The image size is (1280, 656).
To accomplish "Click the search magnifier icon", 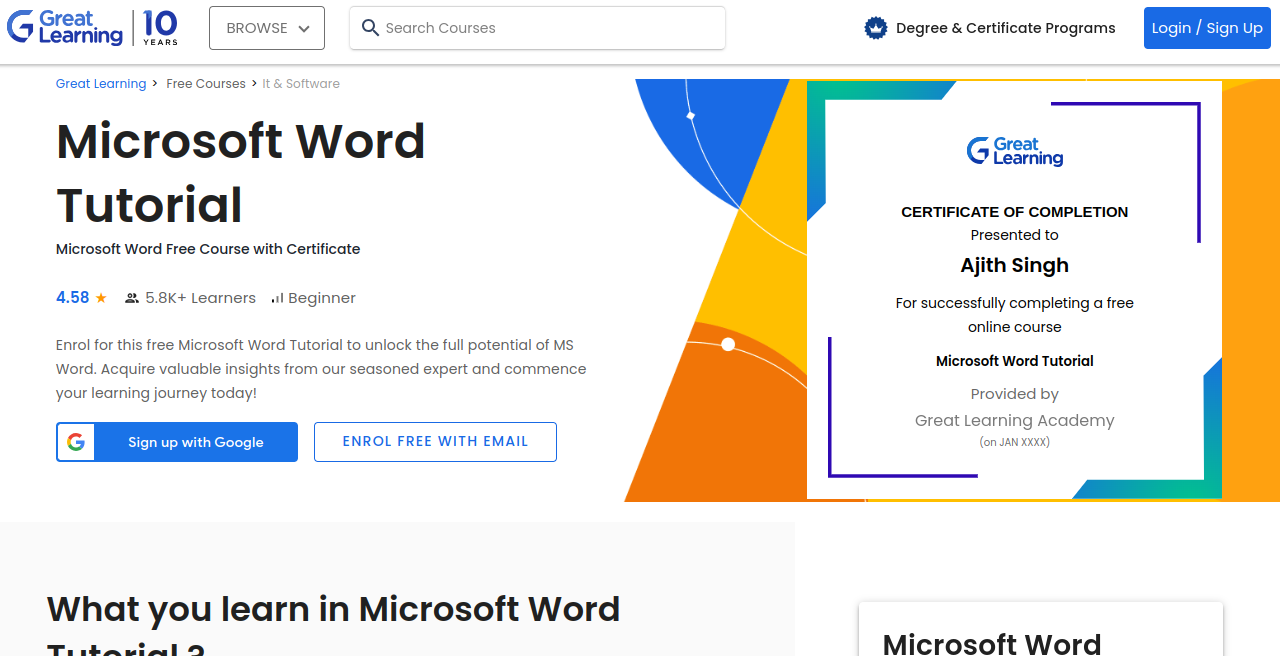I will 370,28.
